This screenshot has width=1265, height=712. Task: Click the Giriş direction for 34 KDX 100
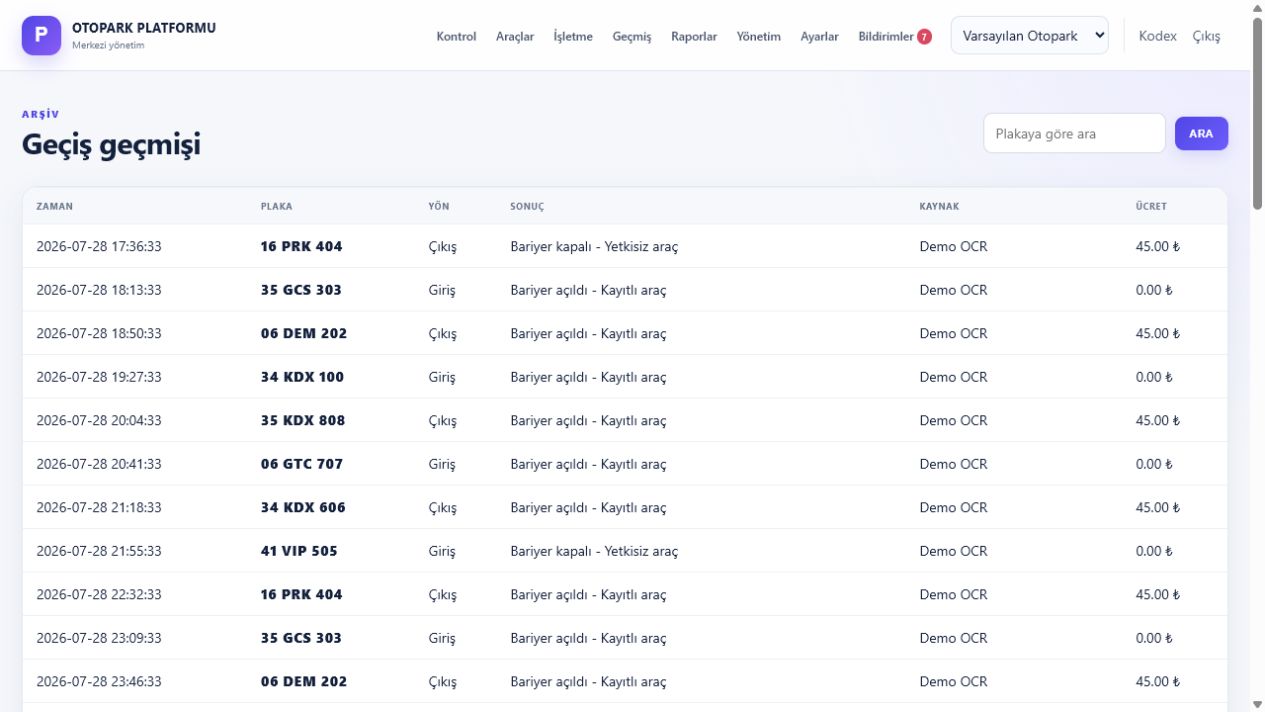click(442, 377)
